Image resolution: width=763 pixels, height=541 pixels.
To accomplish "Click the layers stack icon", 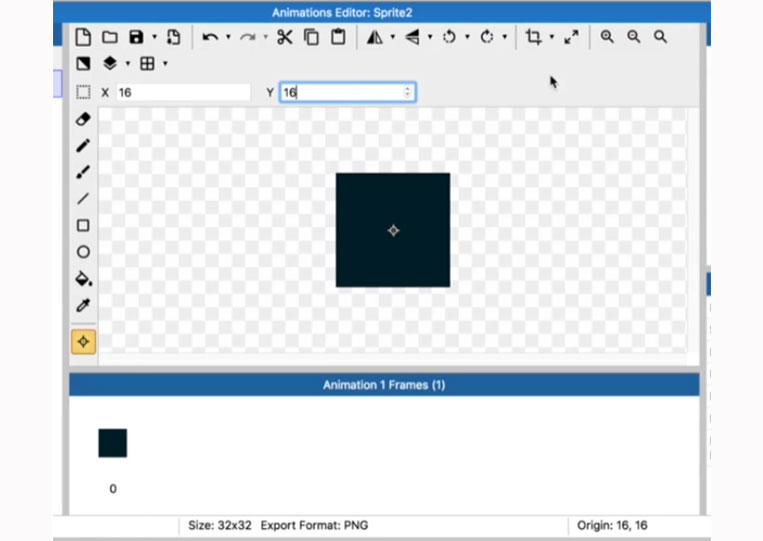I will pyautogui.click(x=110, y=63).
